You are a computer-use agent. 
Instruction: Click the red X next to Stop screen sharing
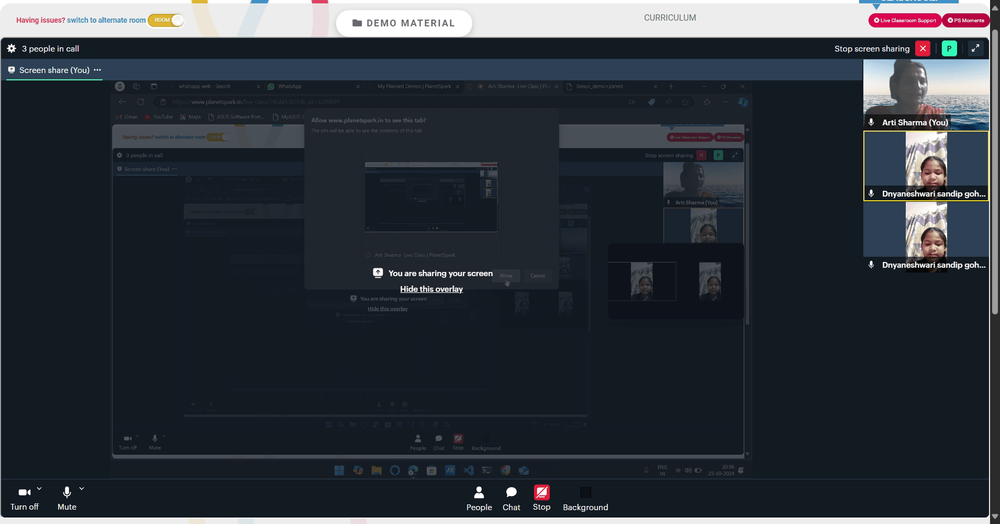point(923,48)
